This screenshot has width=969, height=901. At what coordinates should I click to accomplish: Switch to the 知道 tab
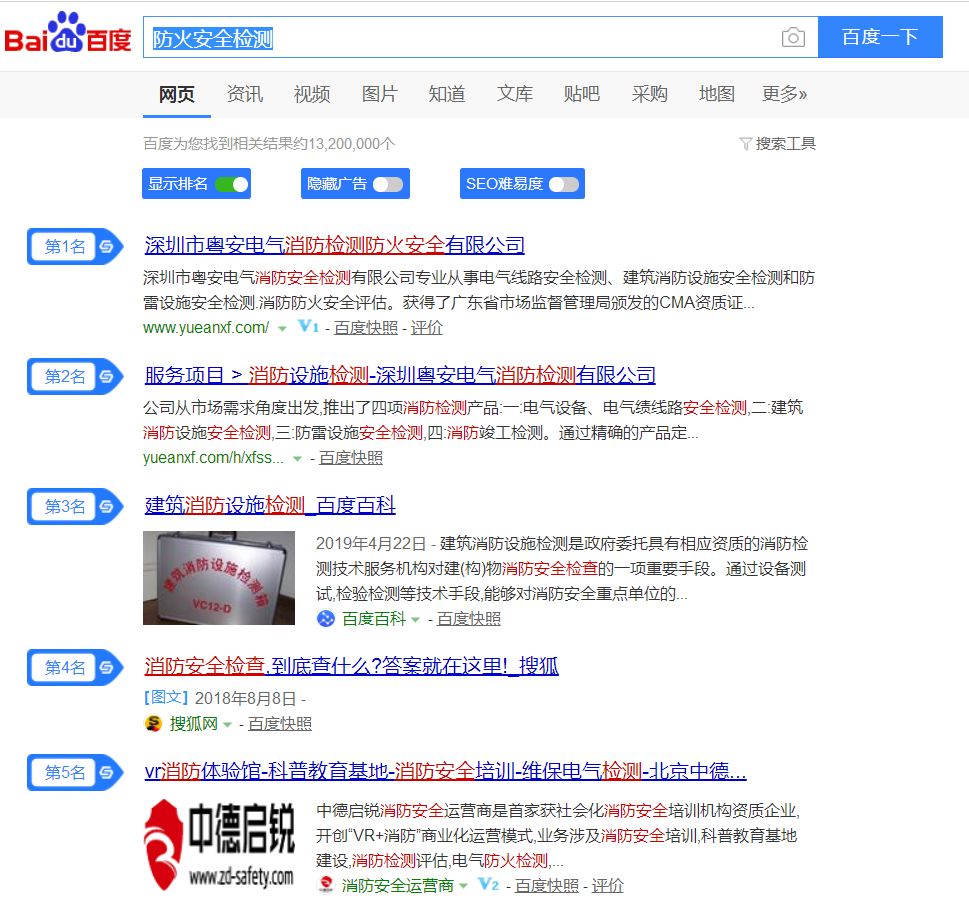[447, 94]
